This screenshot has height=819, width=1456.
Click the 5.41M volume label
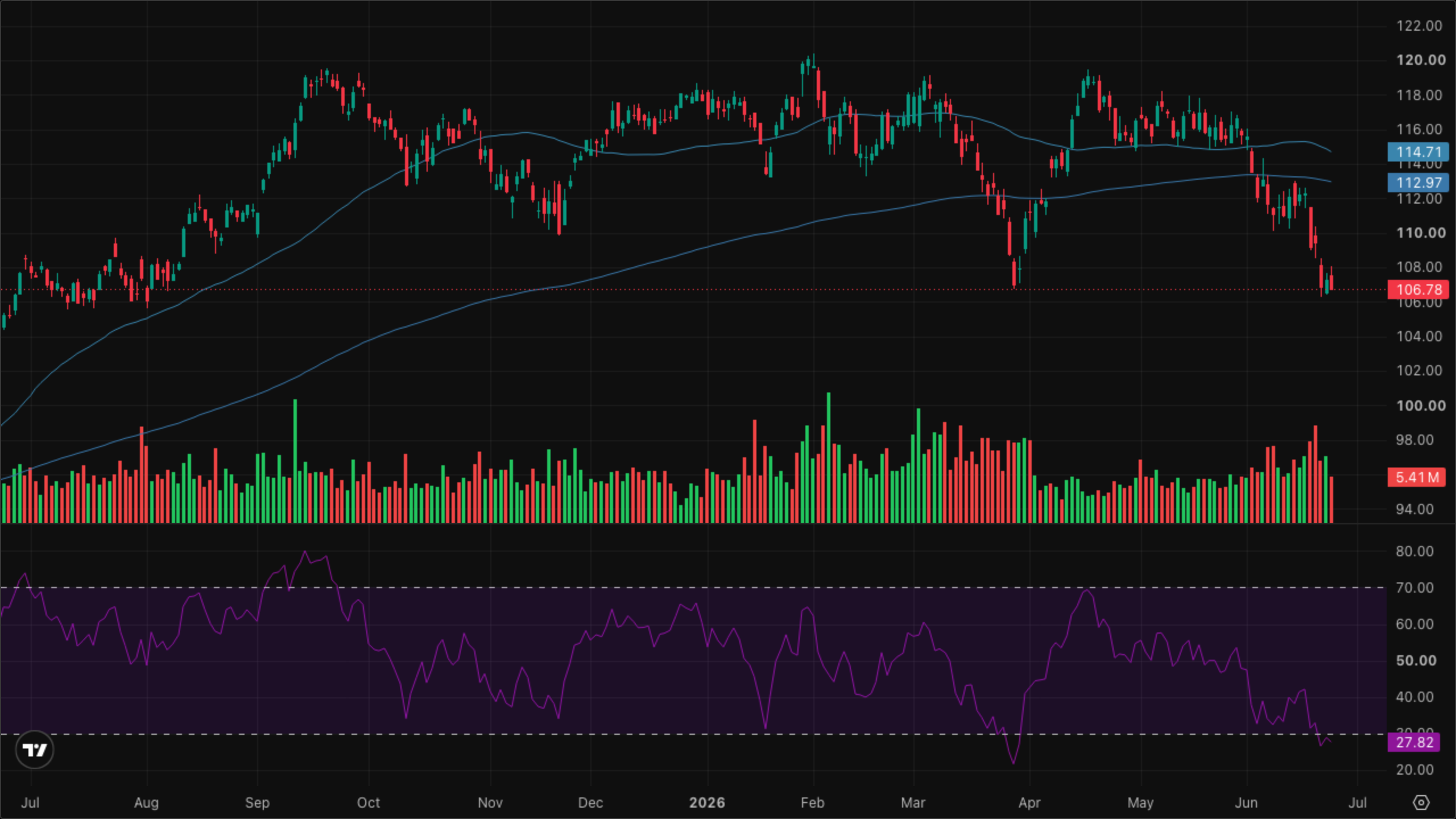coord(1416,477)
